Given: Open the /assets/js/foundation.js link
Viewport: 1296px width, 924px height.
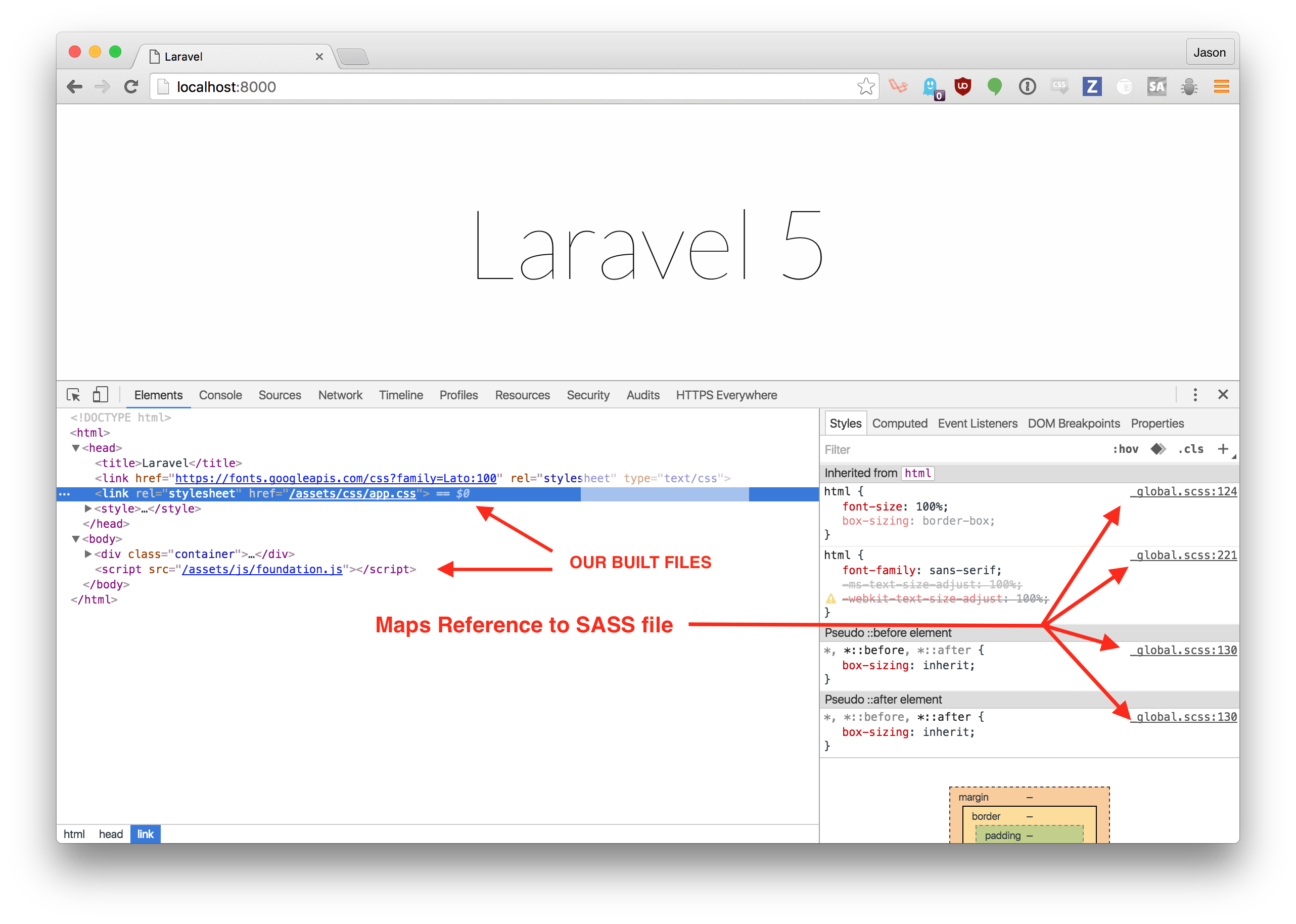Looking at the screenshot, I should tap(262, 569).
